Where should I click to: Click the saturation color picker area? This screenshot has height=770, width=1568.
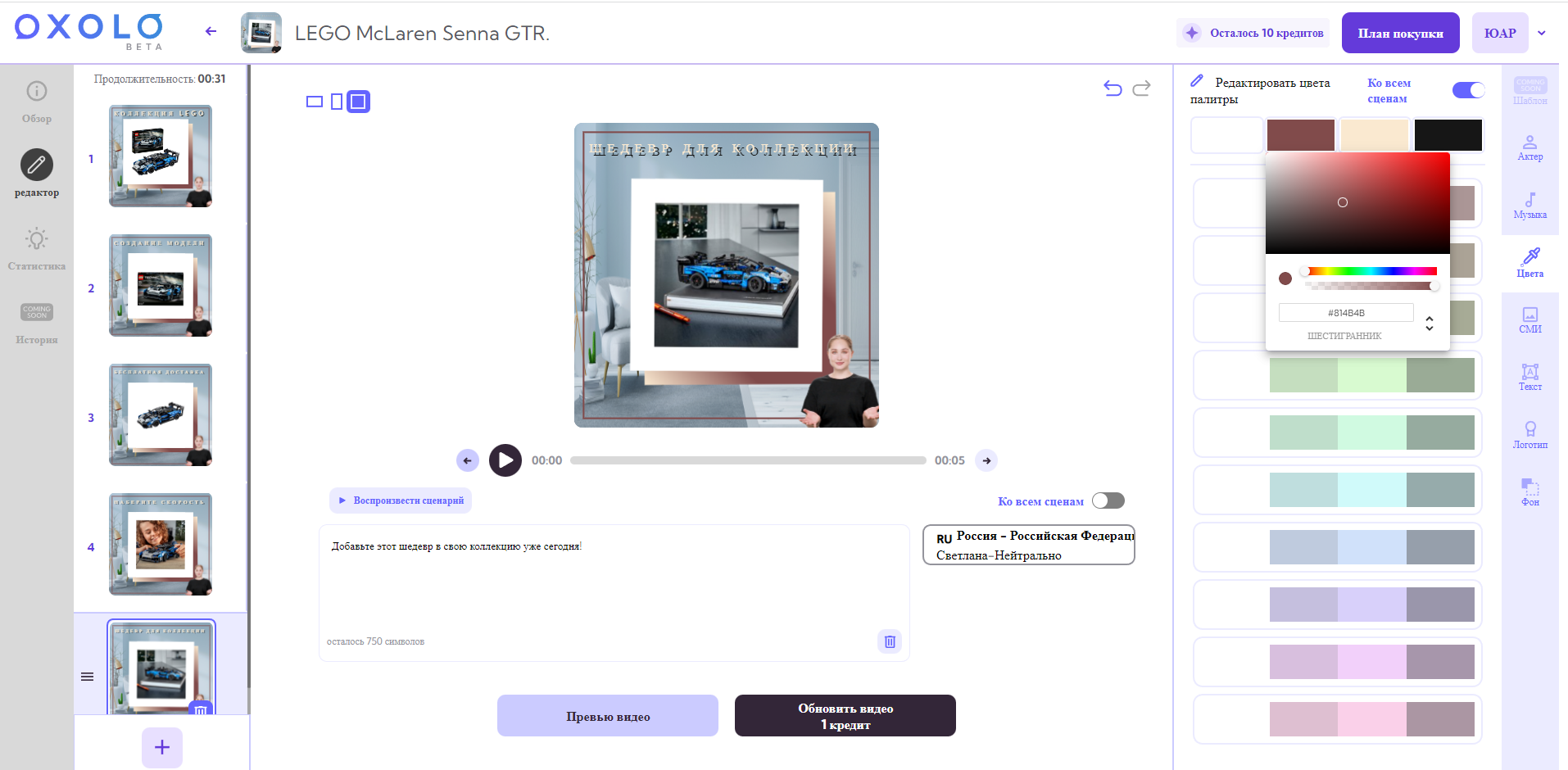tap(1357, 203)
